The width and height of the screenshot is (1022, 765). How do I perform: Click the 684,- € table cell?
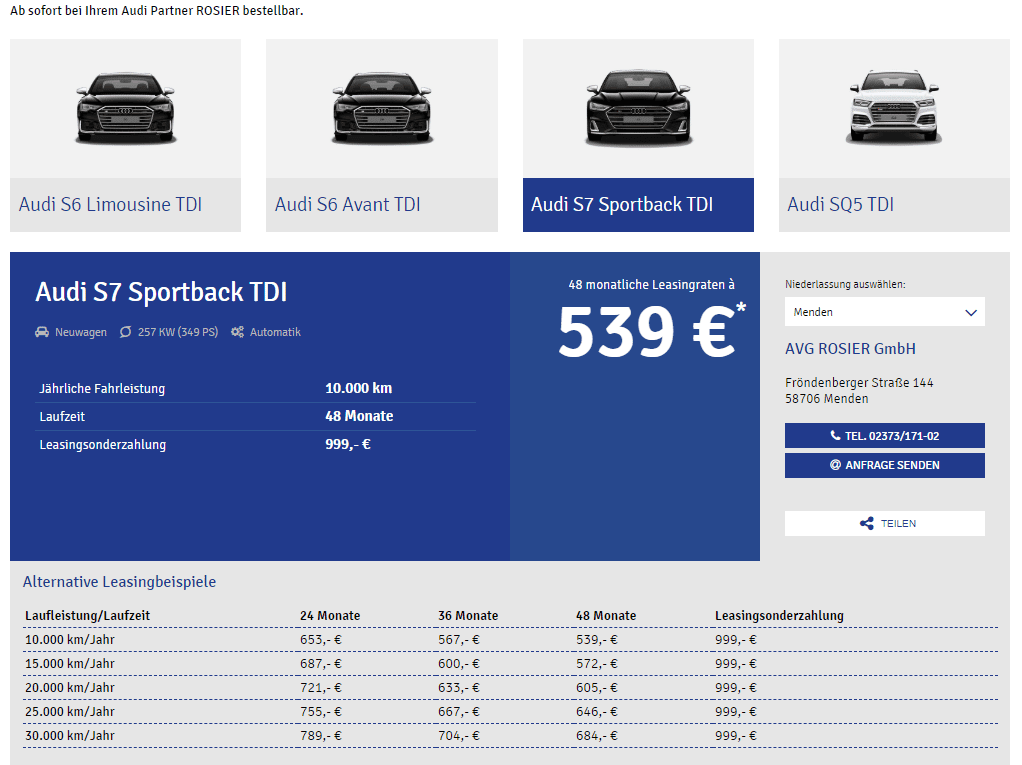click(x=597, y=736)
